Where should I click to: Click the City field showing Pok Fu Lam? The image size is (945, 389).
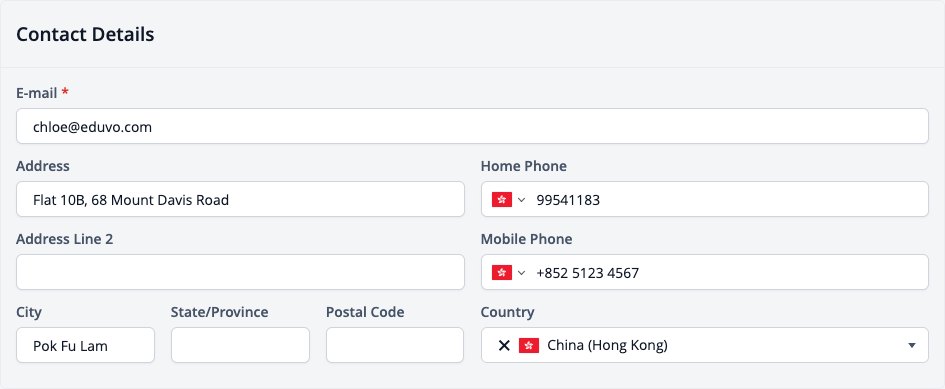[86, 345]
